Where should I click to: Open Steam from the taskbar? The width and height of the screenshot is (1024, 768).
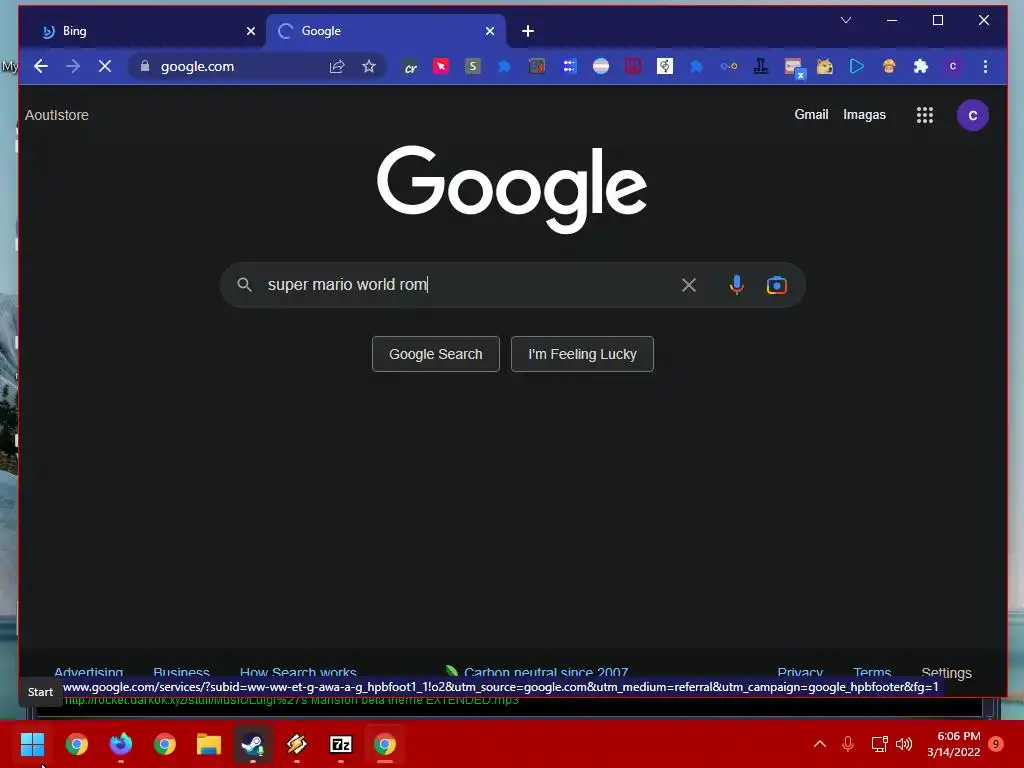click(x=253, y=744)
